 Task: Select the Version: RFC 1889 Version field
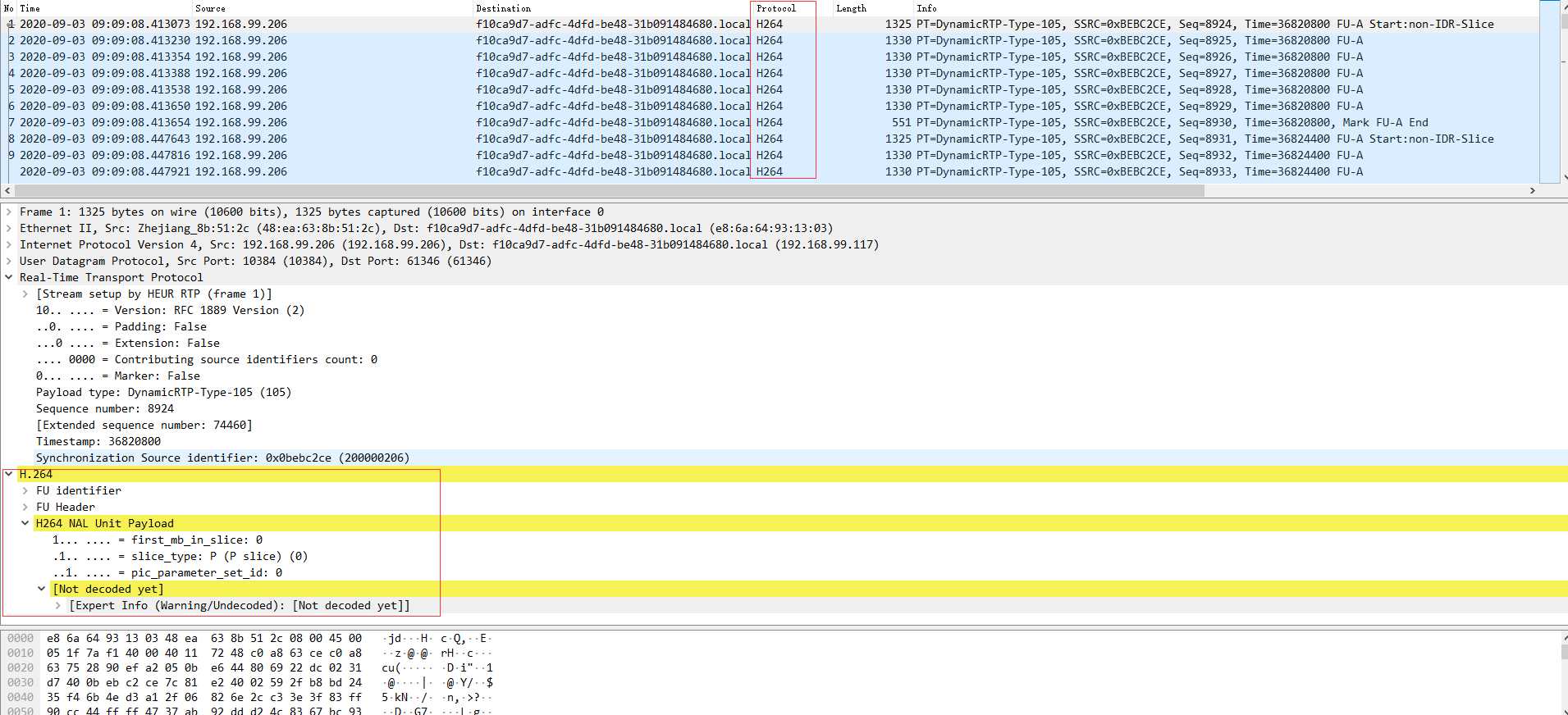(x=170, y=310)
